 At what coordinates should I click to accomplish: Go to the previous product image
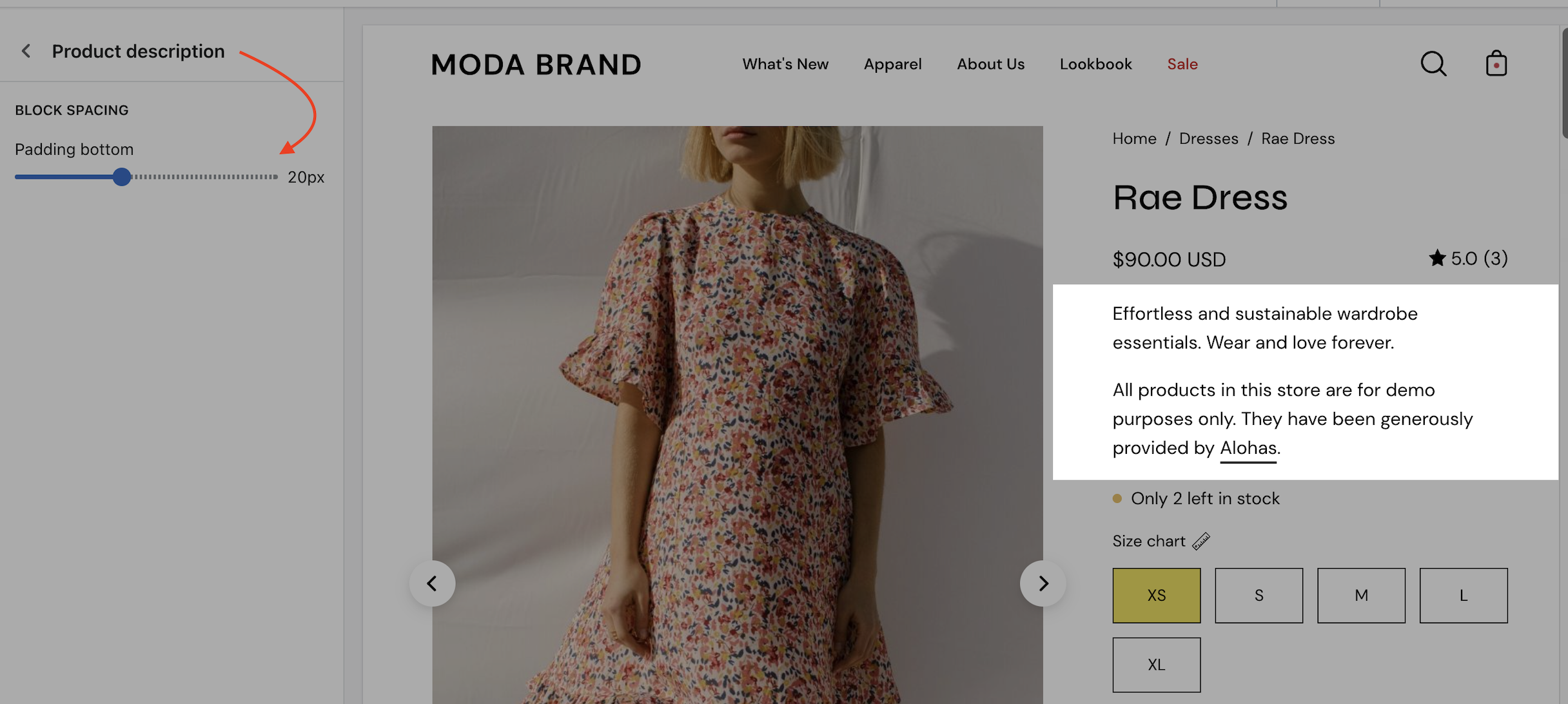tap(432, 583)
